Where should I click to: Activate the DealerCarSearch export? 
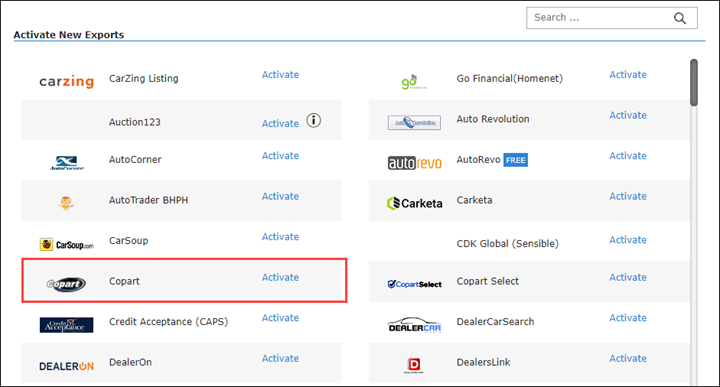(x=628, y=318)
